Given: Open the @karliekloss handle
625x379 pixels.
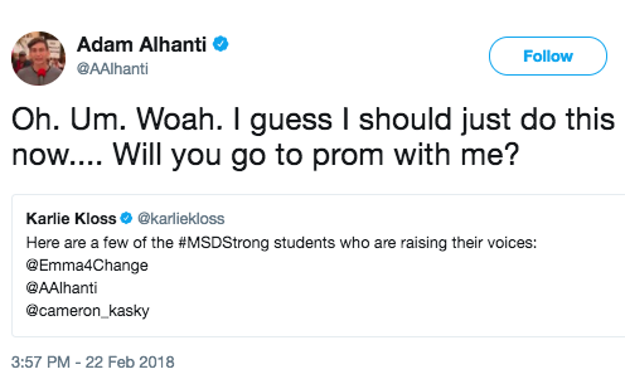Looking at the screenshot, I should coord(181,218).
